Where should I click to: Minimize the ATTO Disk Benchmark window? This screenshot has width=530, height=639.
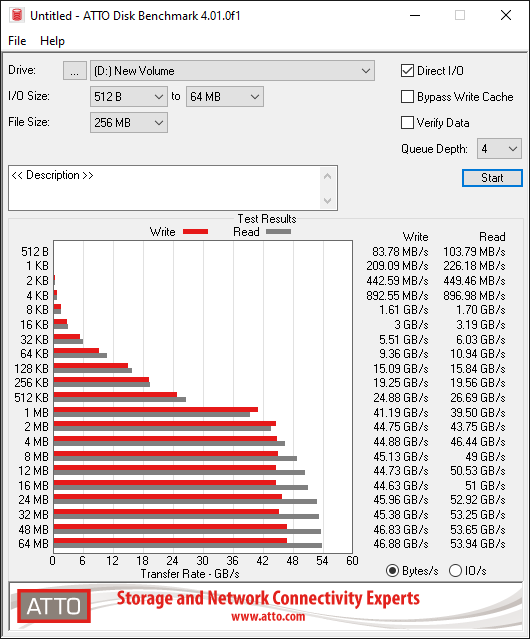pyautogui.click(x=415, y=15)
